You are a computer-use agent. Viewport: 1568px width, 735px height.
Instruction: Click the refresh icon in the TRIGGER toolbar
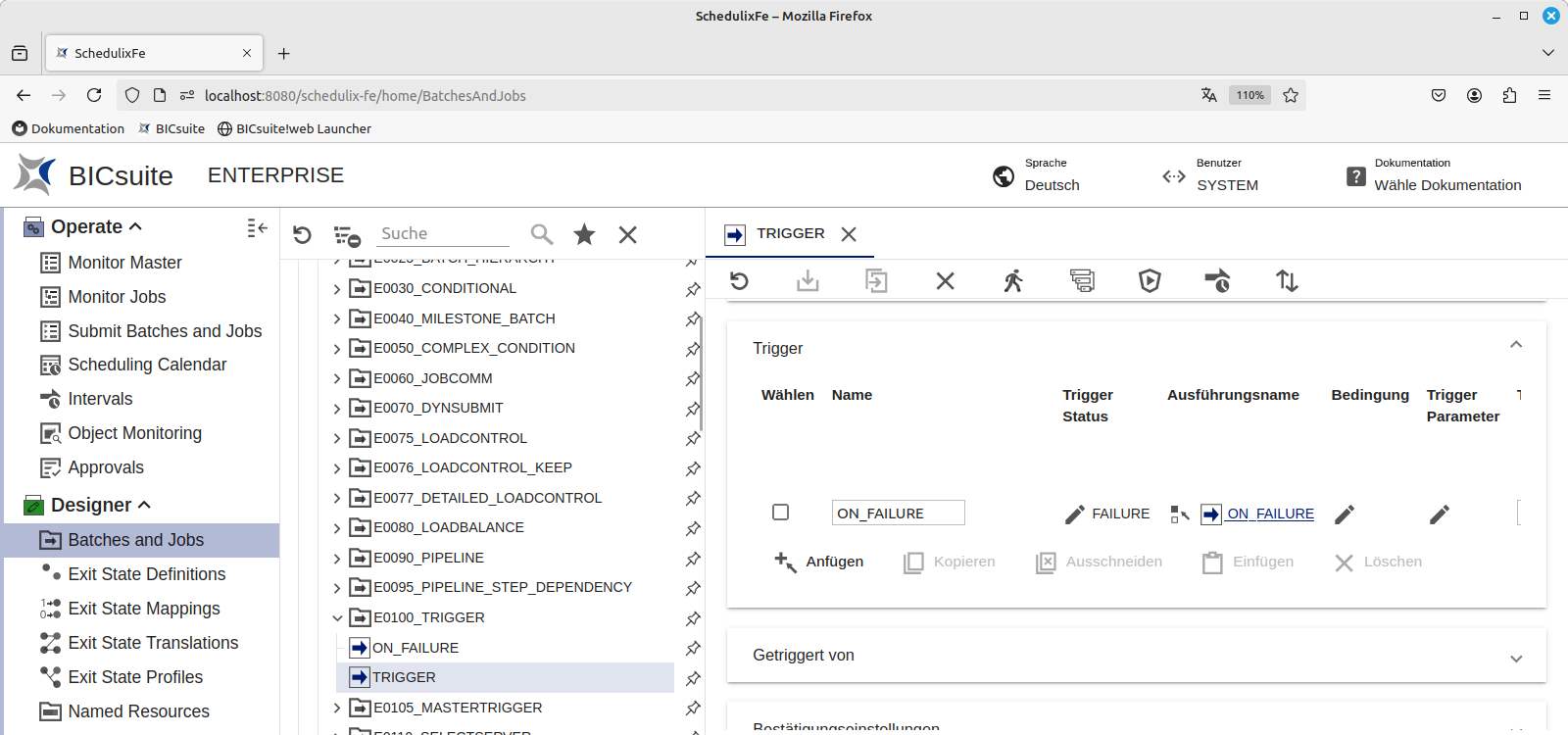[x=740, y=281]
